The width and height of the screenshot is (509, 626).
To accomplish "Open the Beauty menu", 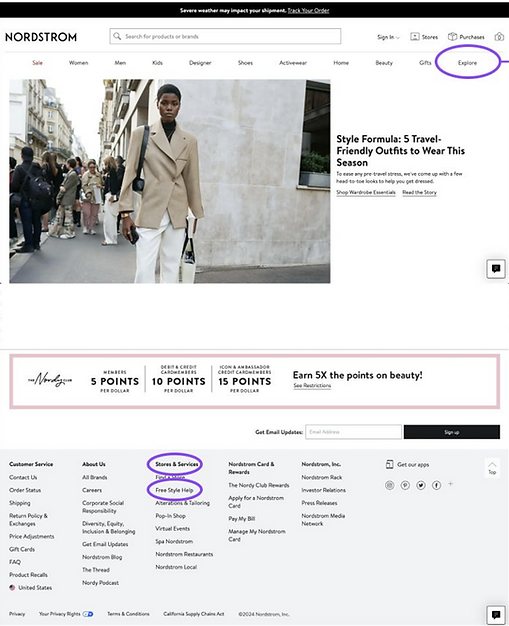I will [x=384, y=63].
